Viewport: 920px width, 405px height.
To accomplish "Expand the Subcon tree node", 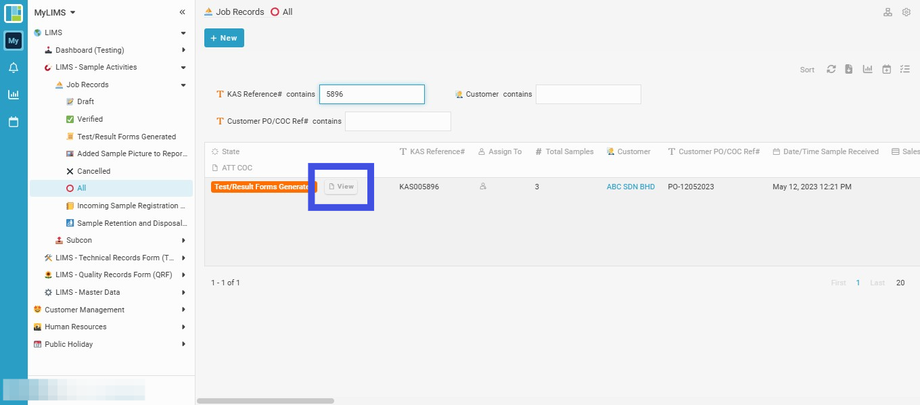I will pos(184,241).
